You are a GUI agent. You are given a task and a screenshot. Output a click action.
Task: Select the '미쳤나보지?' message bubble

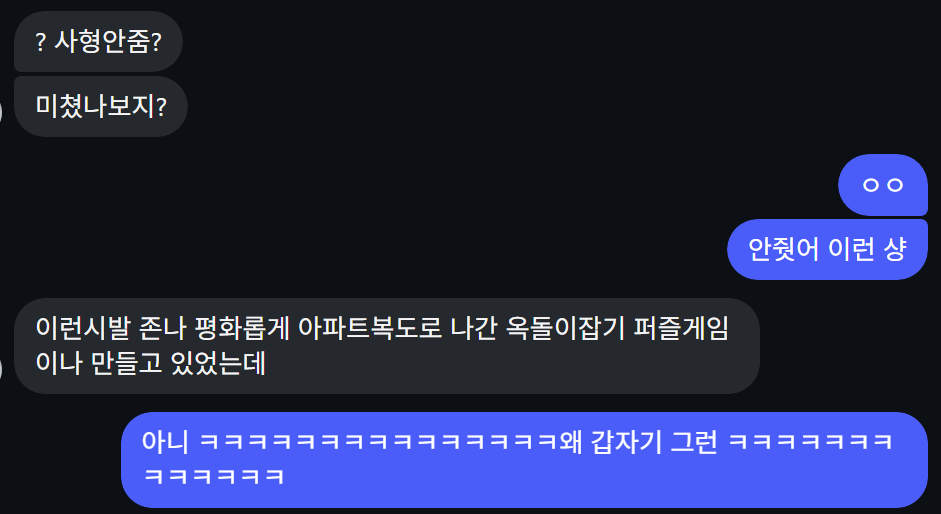tap(101, 107)
